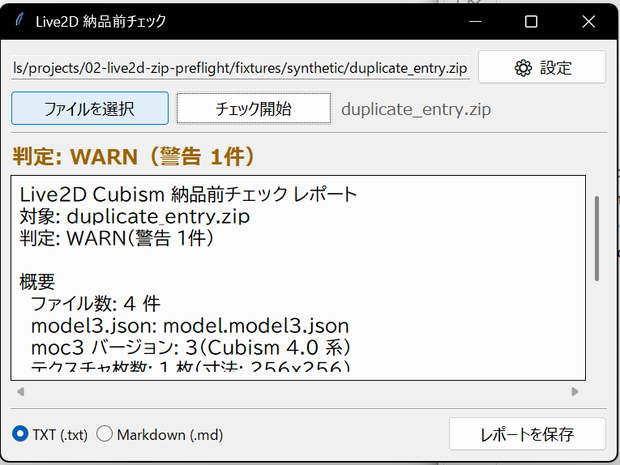Click the left horizontal scroll arrow
Image resolution: width=620 pixels, height=465 pixels.
[x=21, y=391]
